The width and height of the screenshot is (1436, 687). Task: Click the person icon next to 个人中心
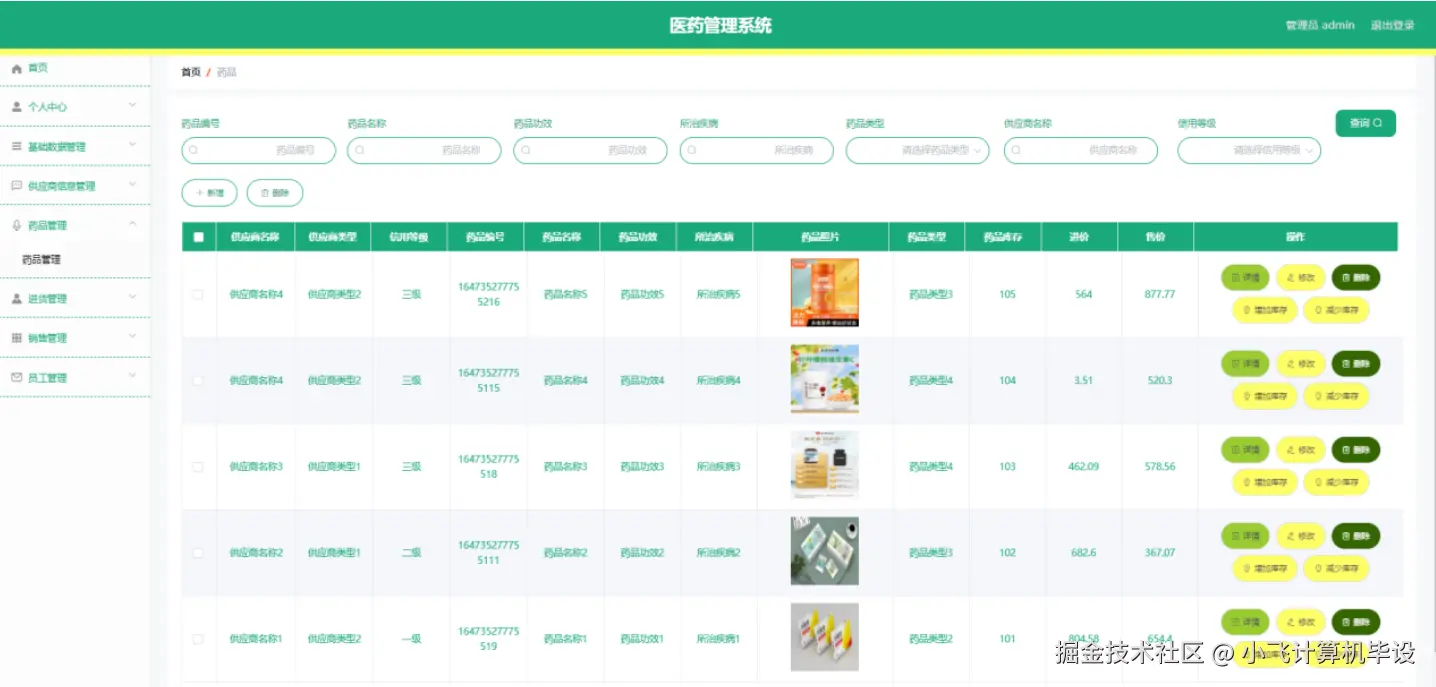pyautogui.click(x=16, y=107)
